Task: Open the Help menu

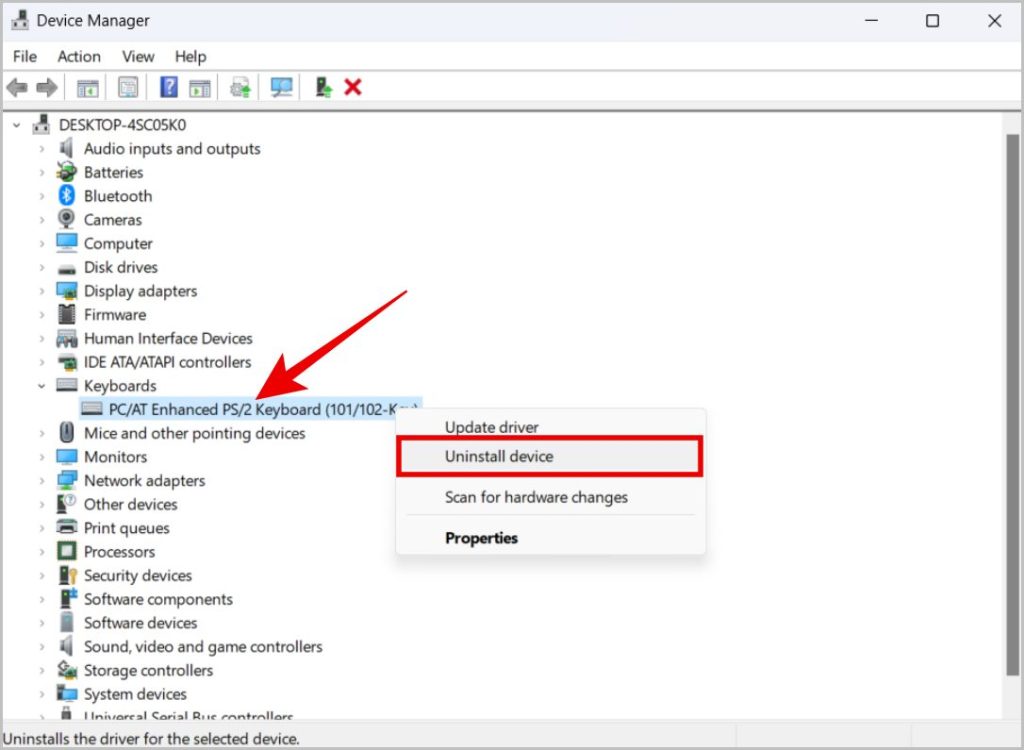Action: (190, 57)
